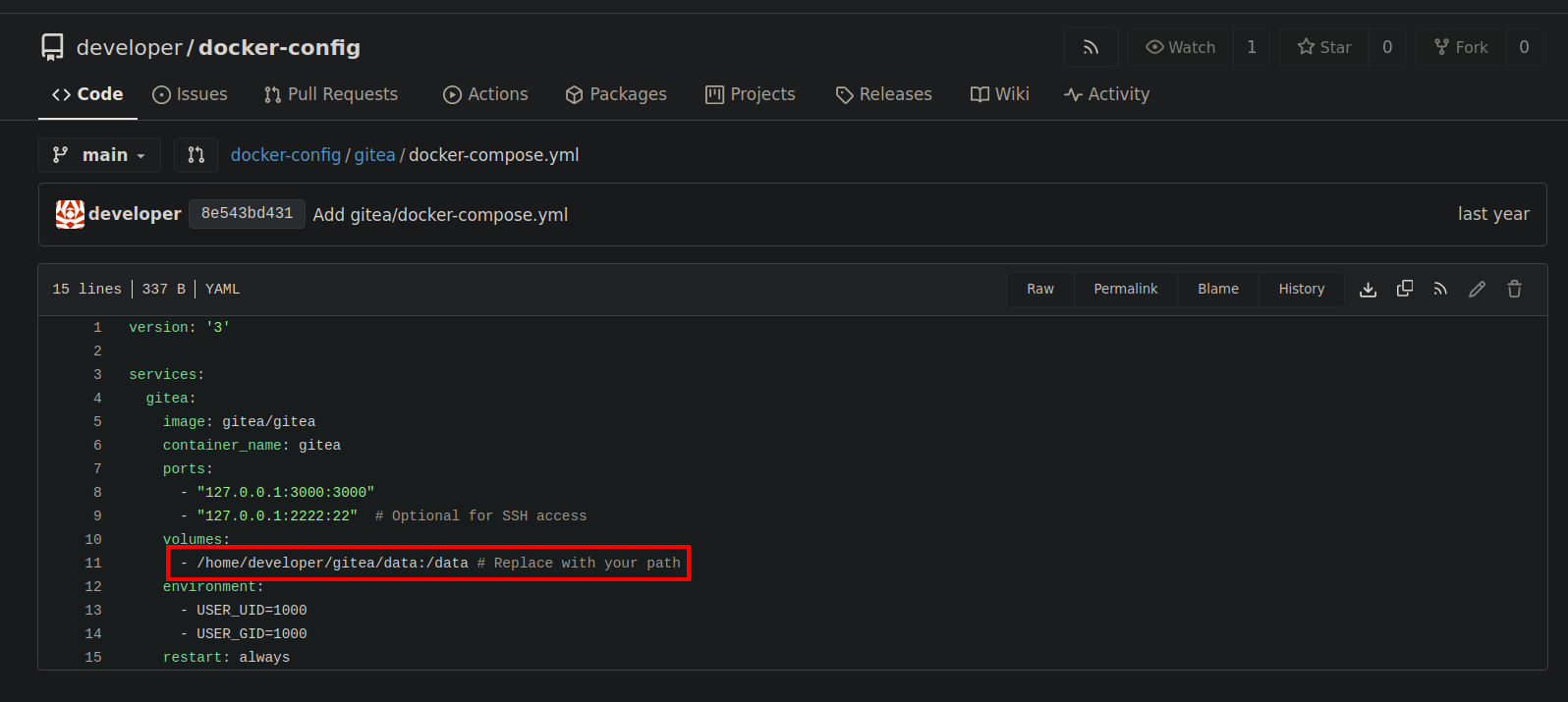This screenshot has height=702, width=1568.
Task: Open the docker-config repository title link
Action: [279, 47]
